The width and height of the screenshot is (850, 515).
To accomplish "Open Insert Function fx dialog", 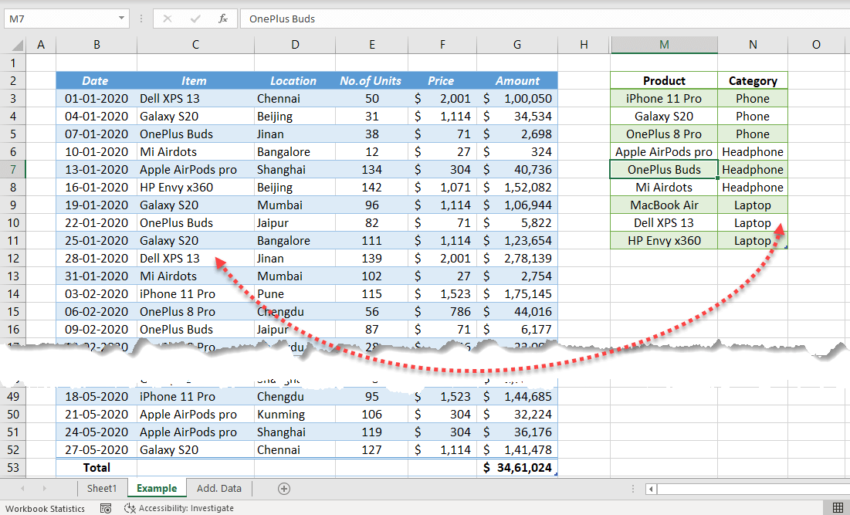I will 223,19.
